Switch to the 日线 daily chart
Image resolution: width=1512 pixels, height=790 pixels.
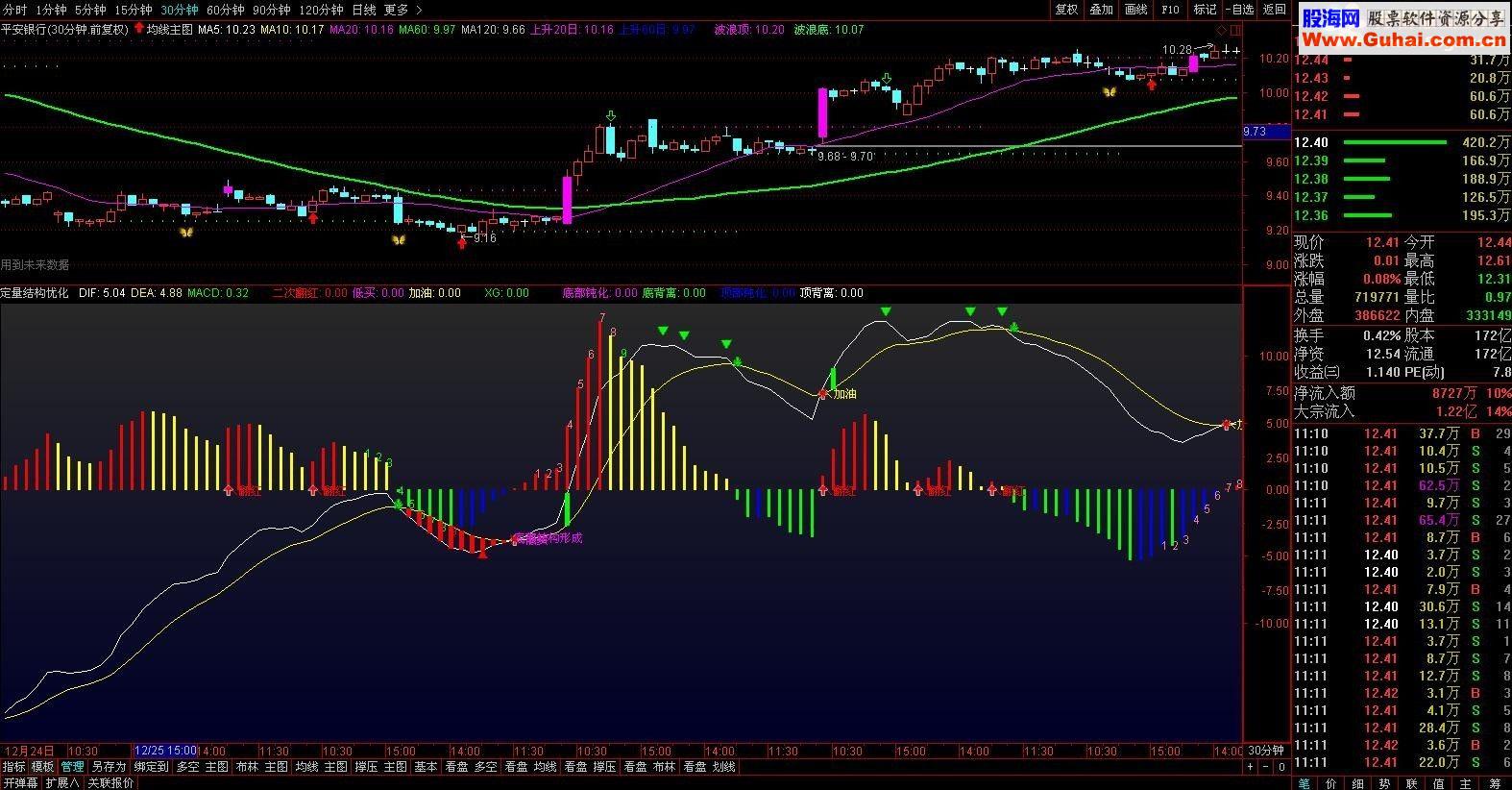click(364, 10)
